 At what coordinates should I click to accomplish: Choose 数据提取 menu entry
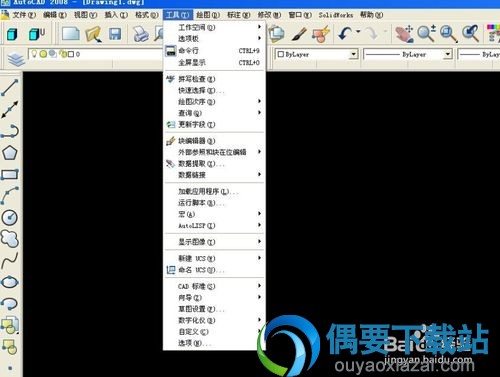(x=214, y=164)
